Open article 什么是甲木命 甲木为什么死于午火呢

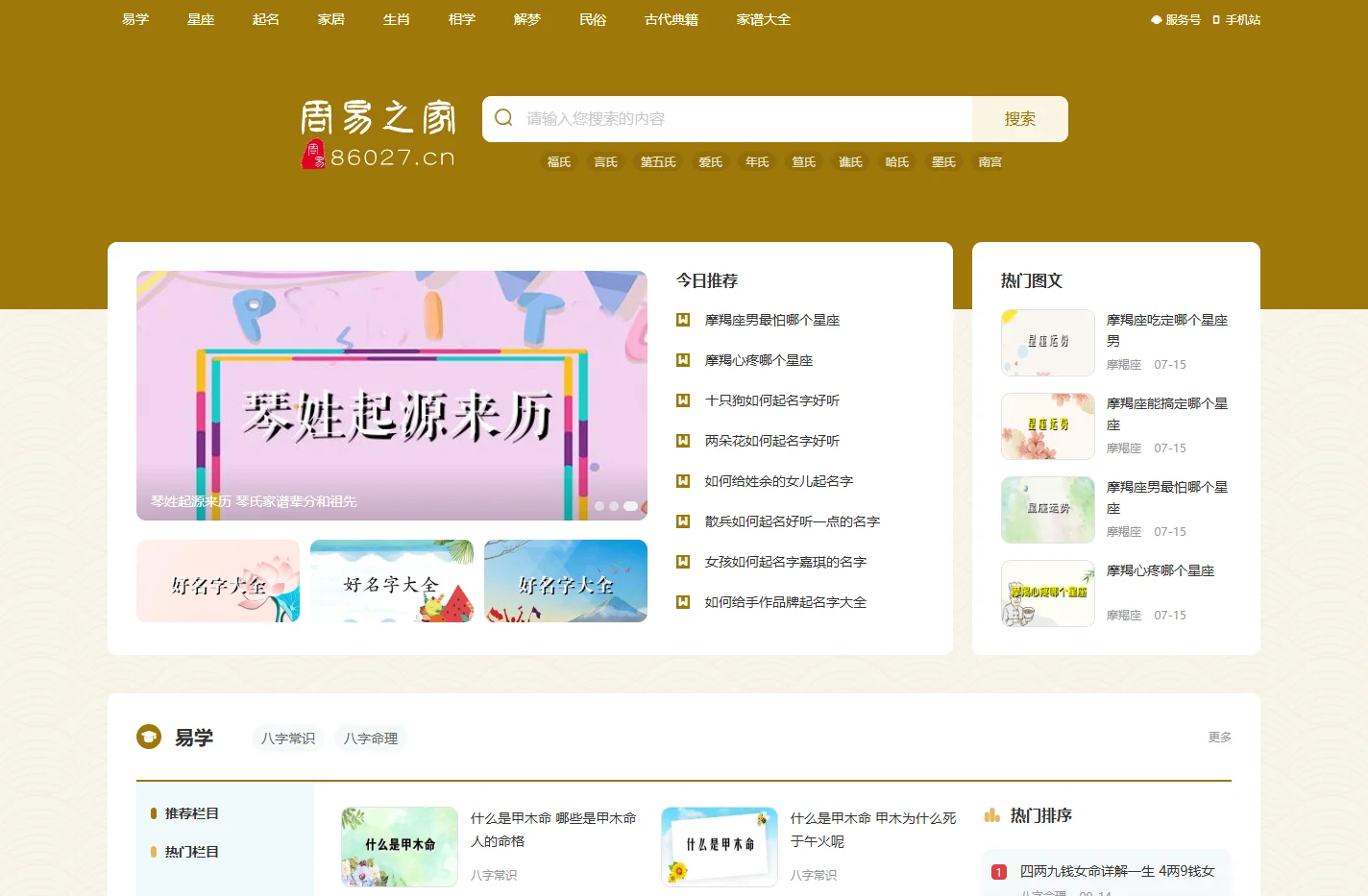[x=873, y=830]
